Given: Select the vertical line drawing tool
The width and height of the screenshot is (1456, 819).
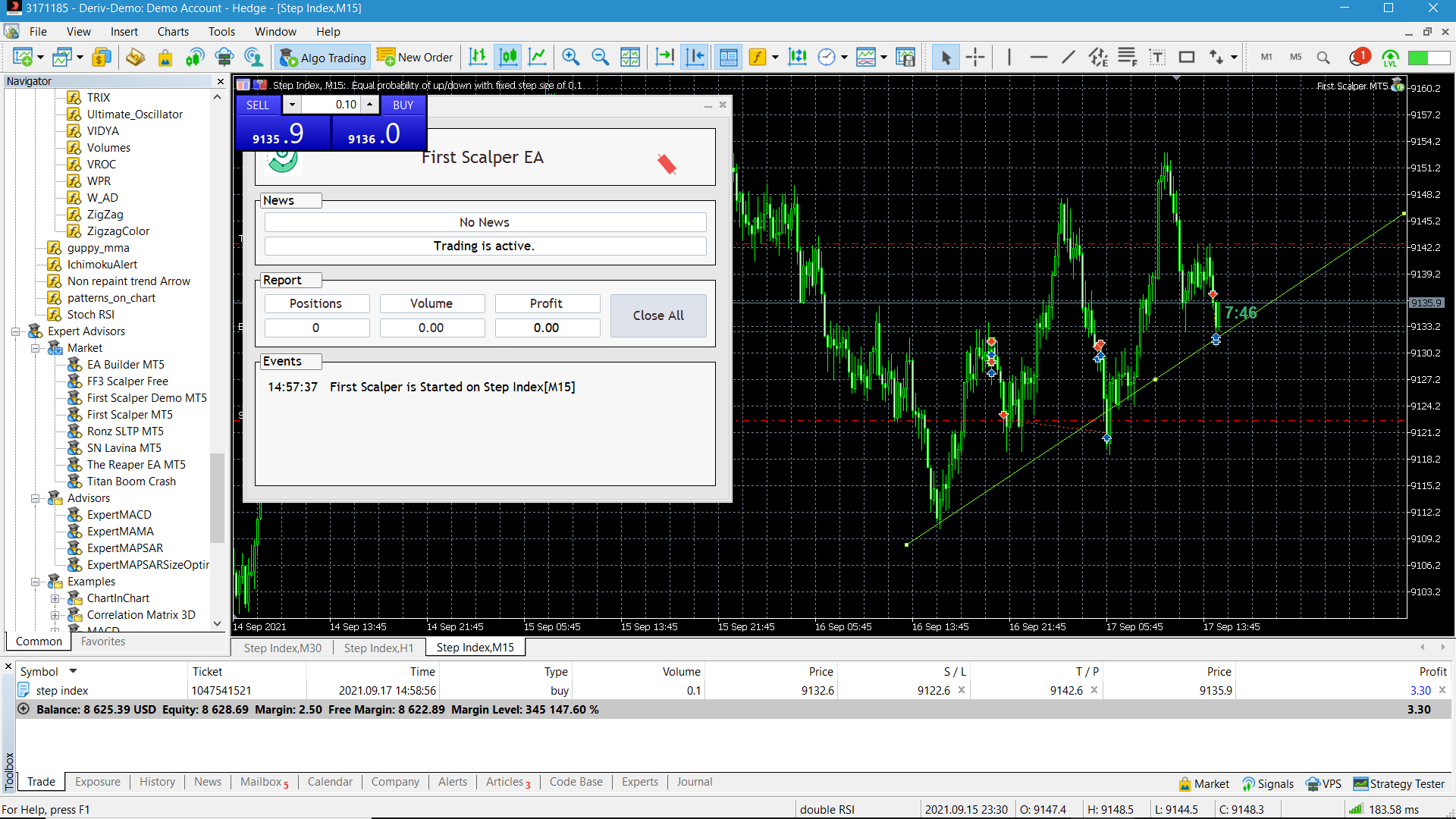Looking at the screenshot, I should (x=1009, y=57).
